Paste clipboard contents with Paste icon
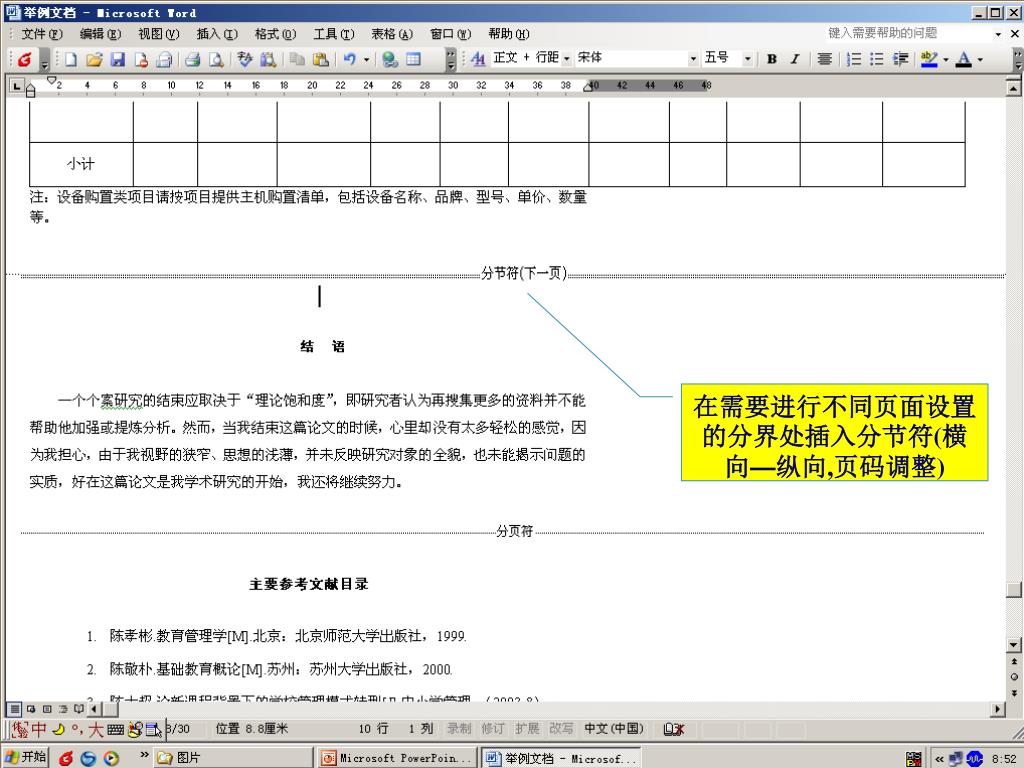 tap(321, 59)
